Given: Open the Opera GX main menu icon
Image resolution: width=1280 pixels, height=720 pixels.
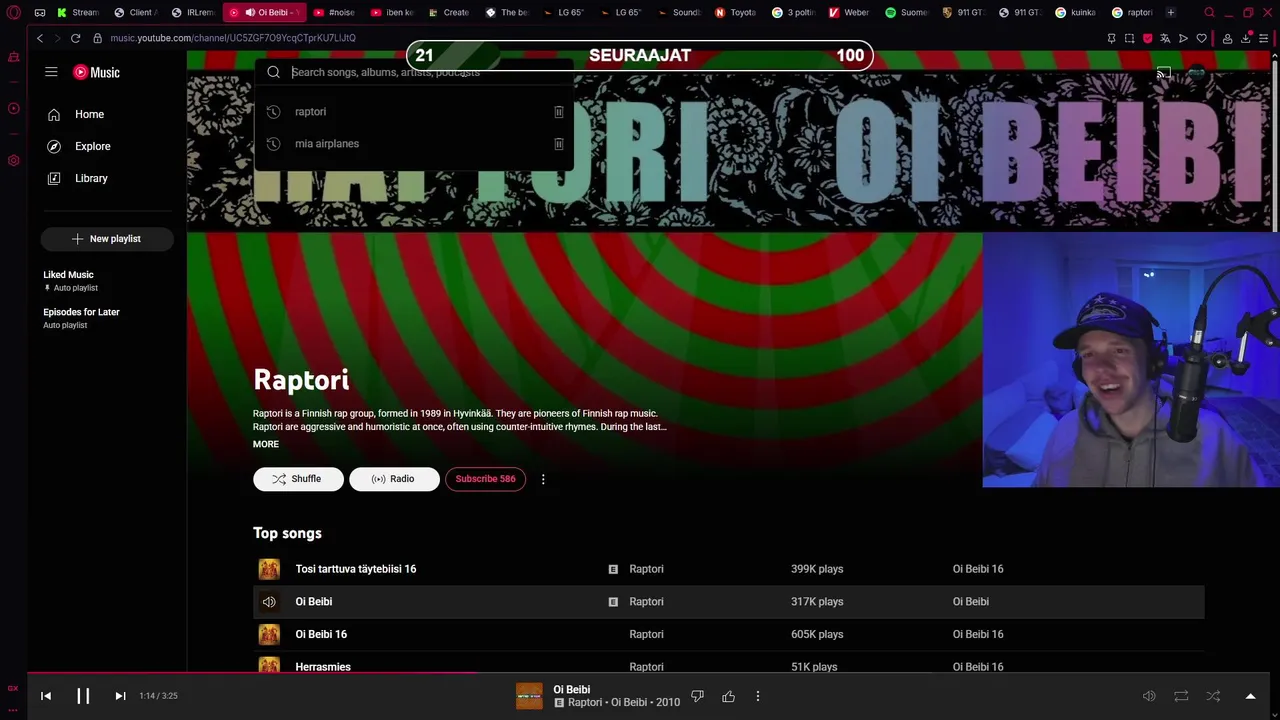Looking at the screenshot, I should [14, 12].
